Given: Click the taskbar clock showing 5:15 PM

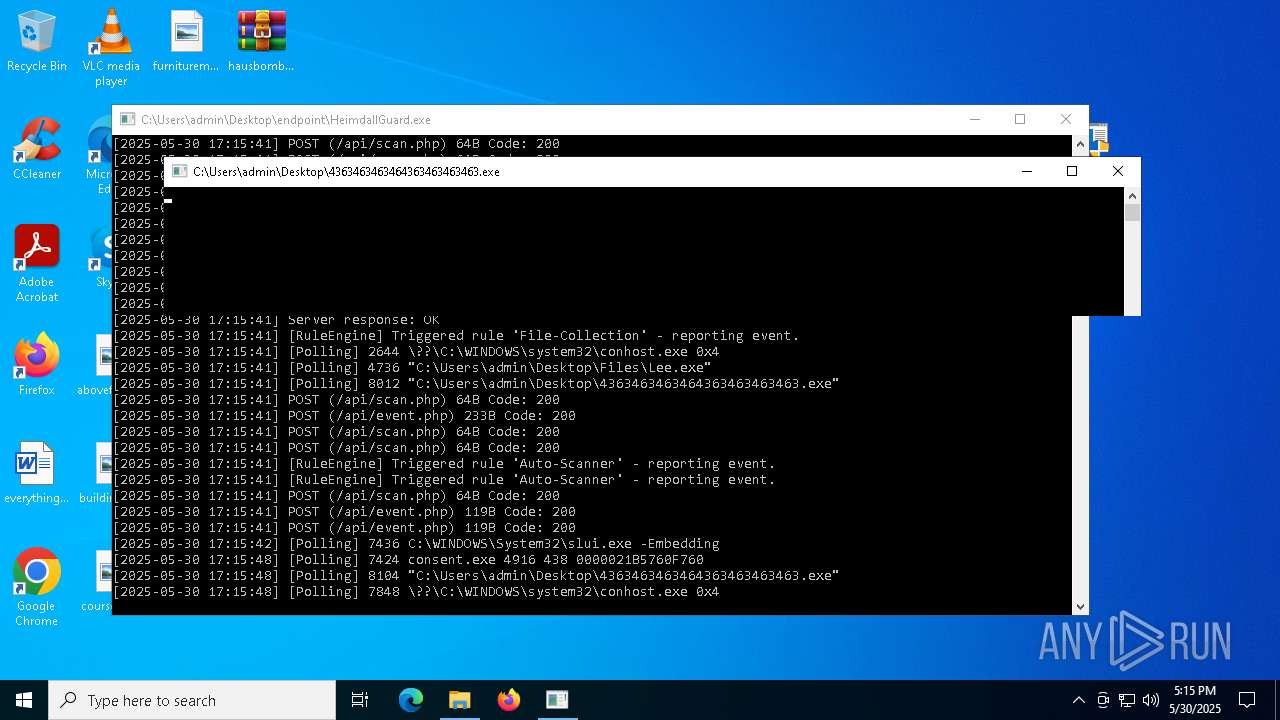Looking at the screenshot, I should point(1195,700).
